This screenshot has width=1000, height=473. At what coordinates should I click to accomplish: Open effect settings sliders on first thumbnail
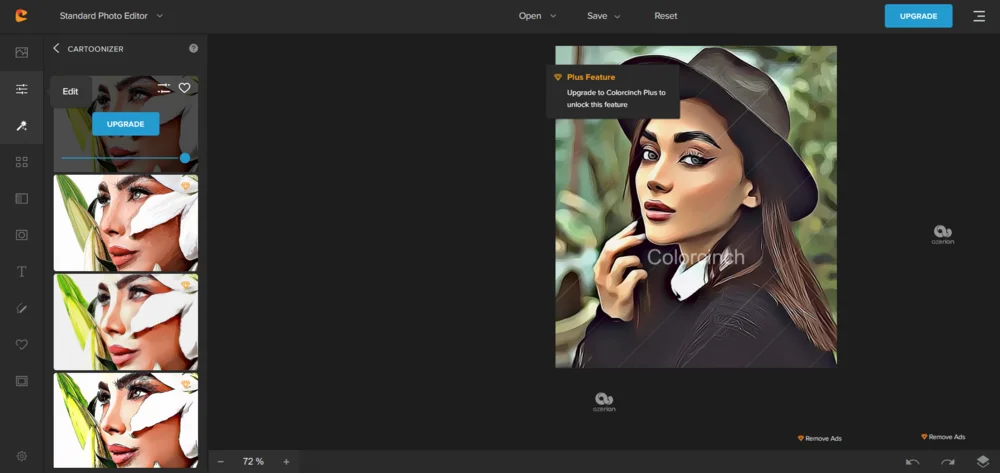tap(164, 88)
